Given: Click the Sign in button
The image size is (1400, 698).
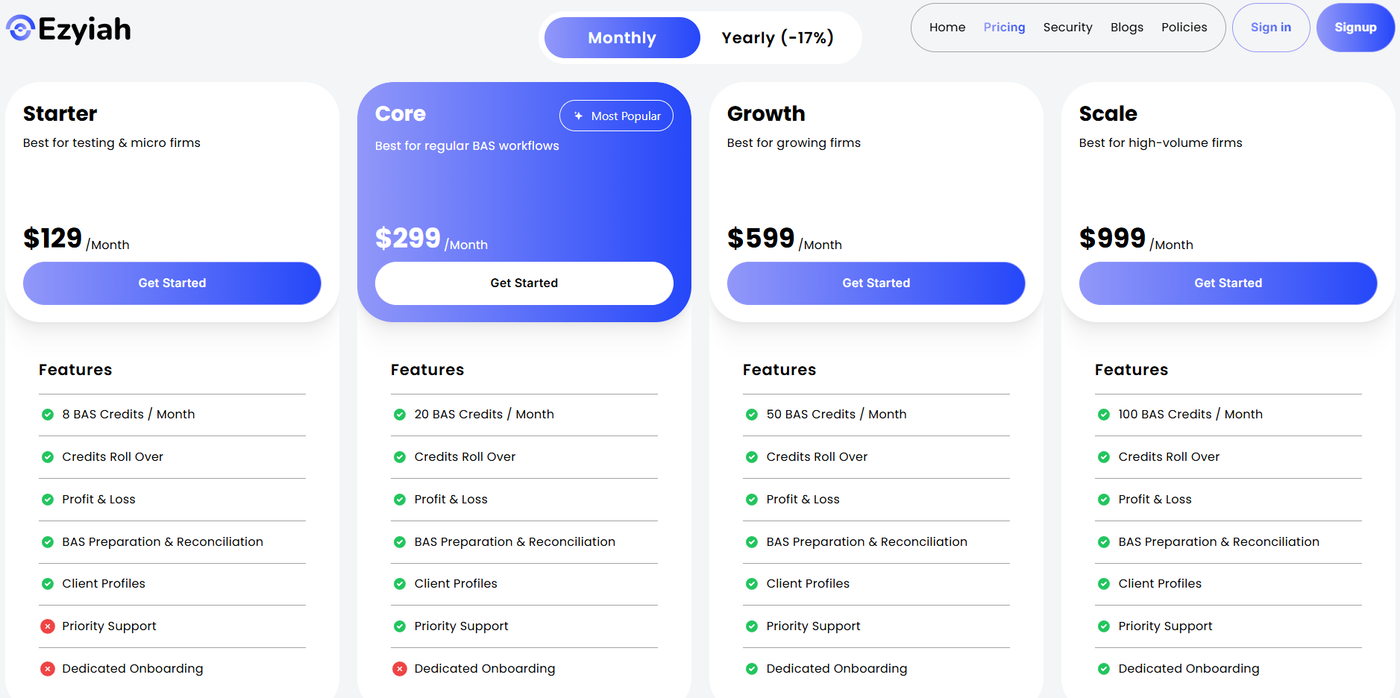Looking at the screenshot, I should click(x=1270, y=27).
